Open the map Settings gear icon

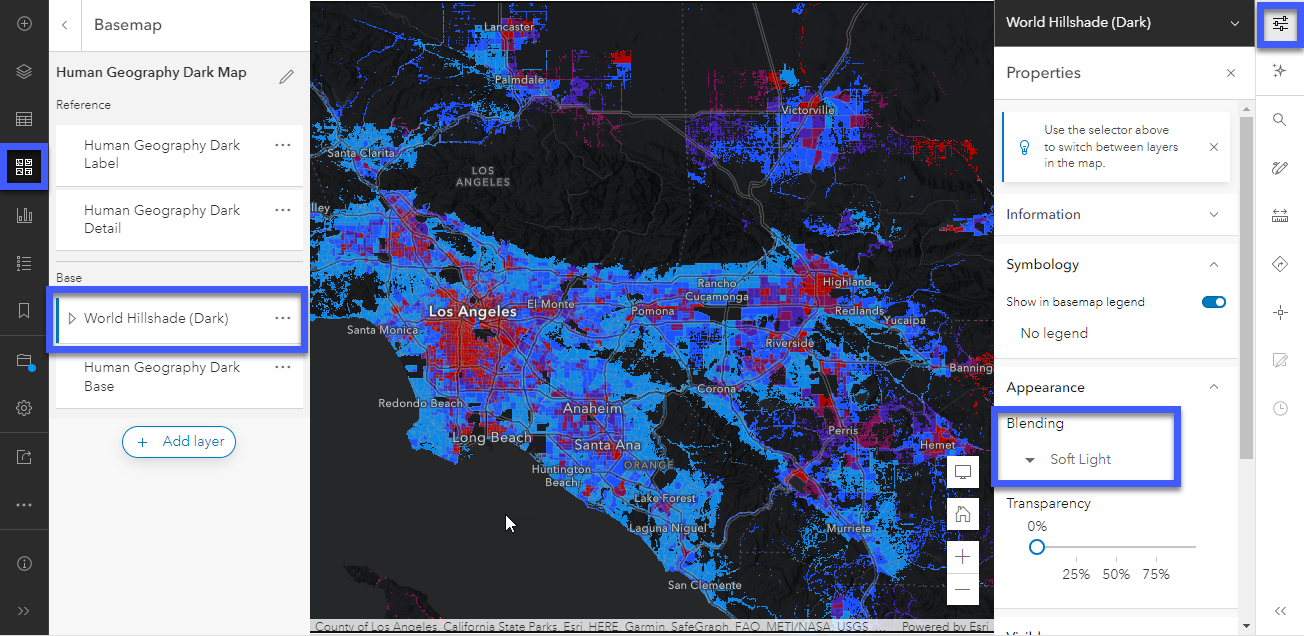coord(24,408)
